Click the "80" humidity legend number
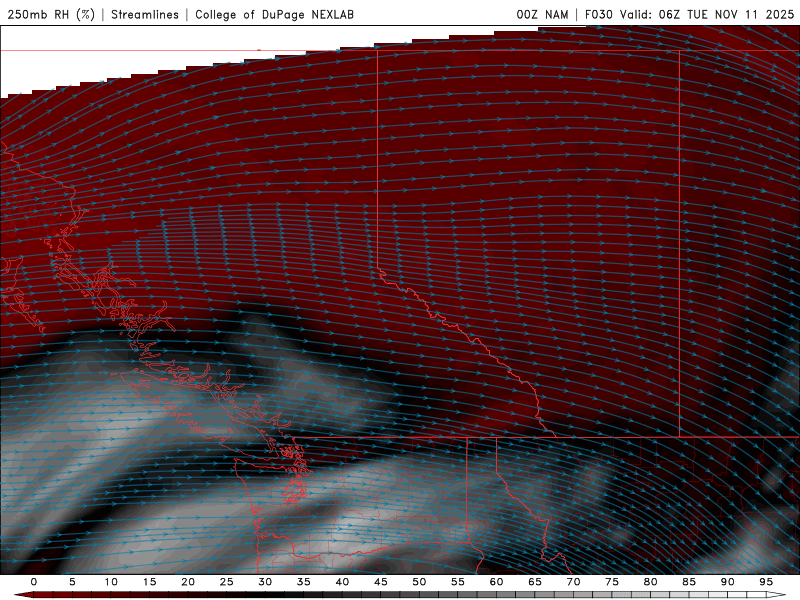The height and width of the screenshot is (600, 800). 650,582
